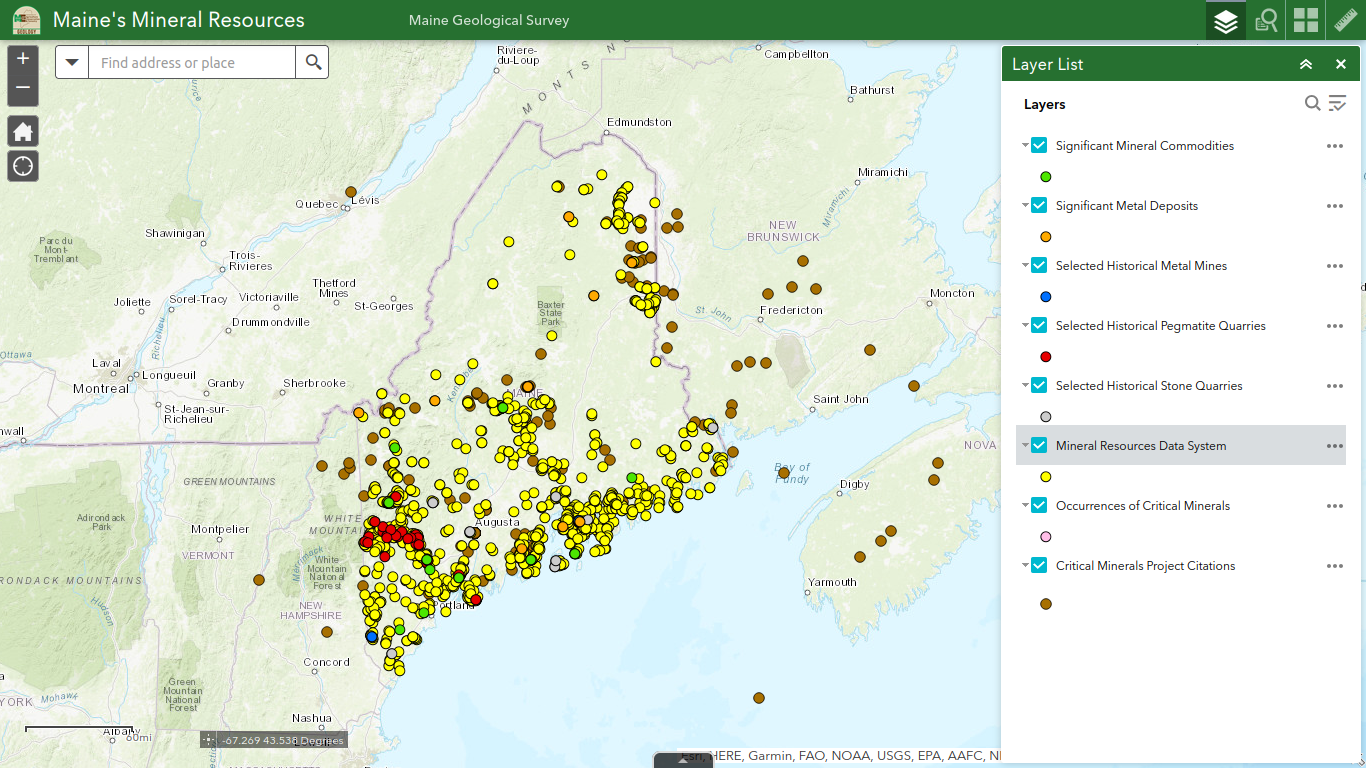This screenshot has width=1366, height=768.
Task: Open the search source dropdown arrow
Action: [72, 62]
